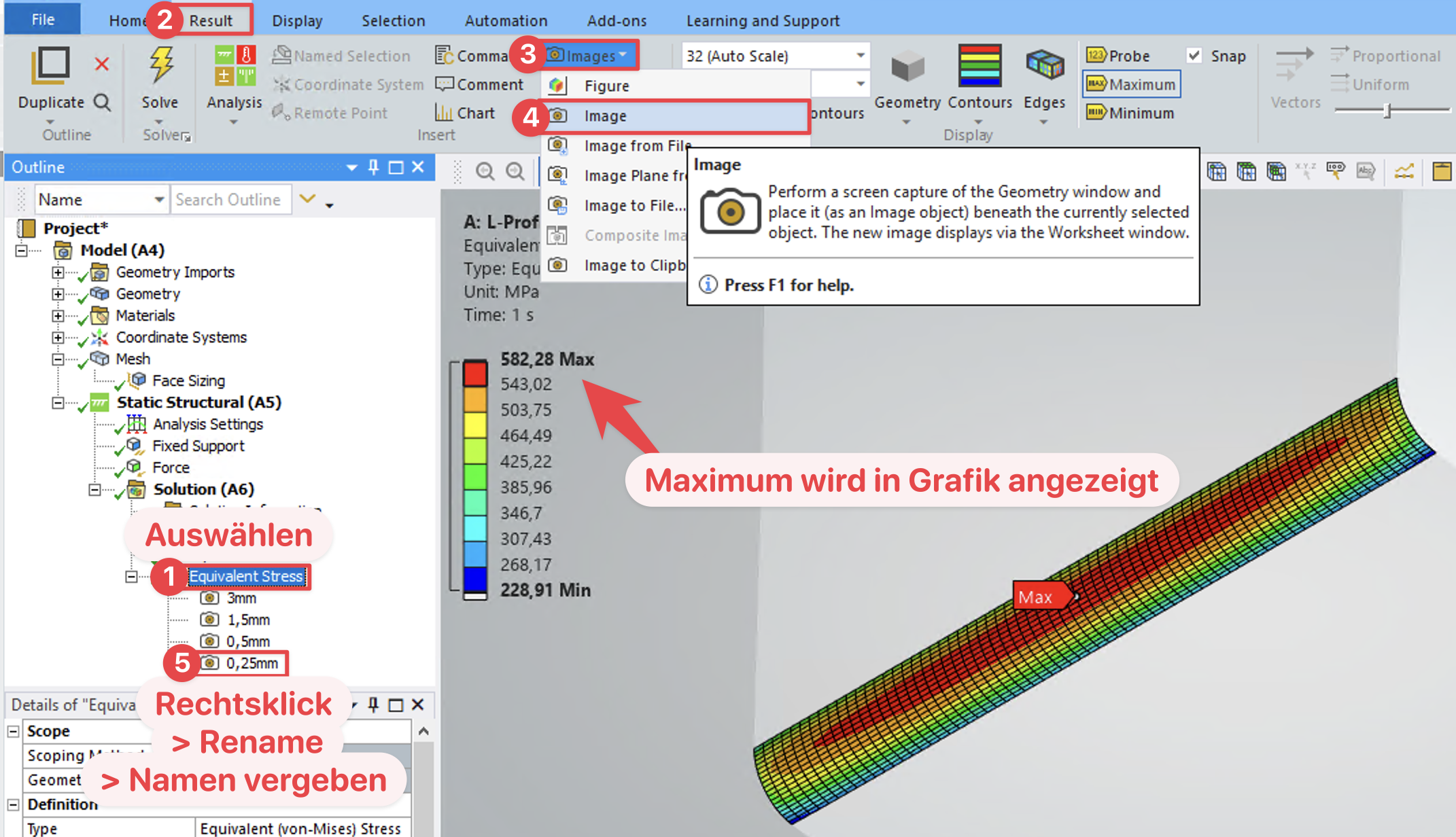
Task: Toggle the Snap checkbox
Action: 1194,56
